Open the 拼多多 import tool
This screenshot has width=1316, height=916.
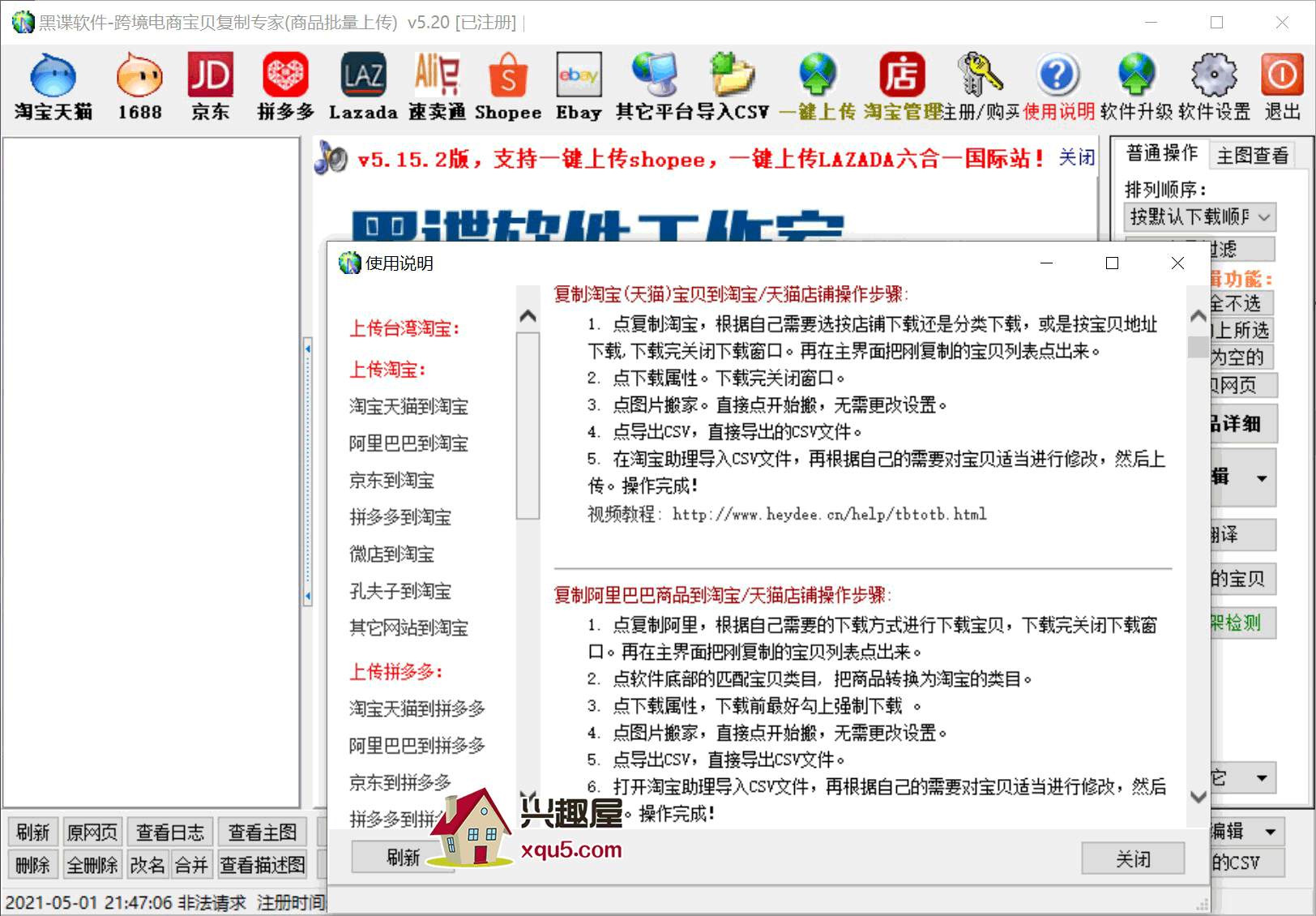click(285, 87)
